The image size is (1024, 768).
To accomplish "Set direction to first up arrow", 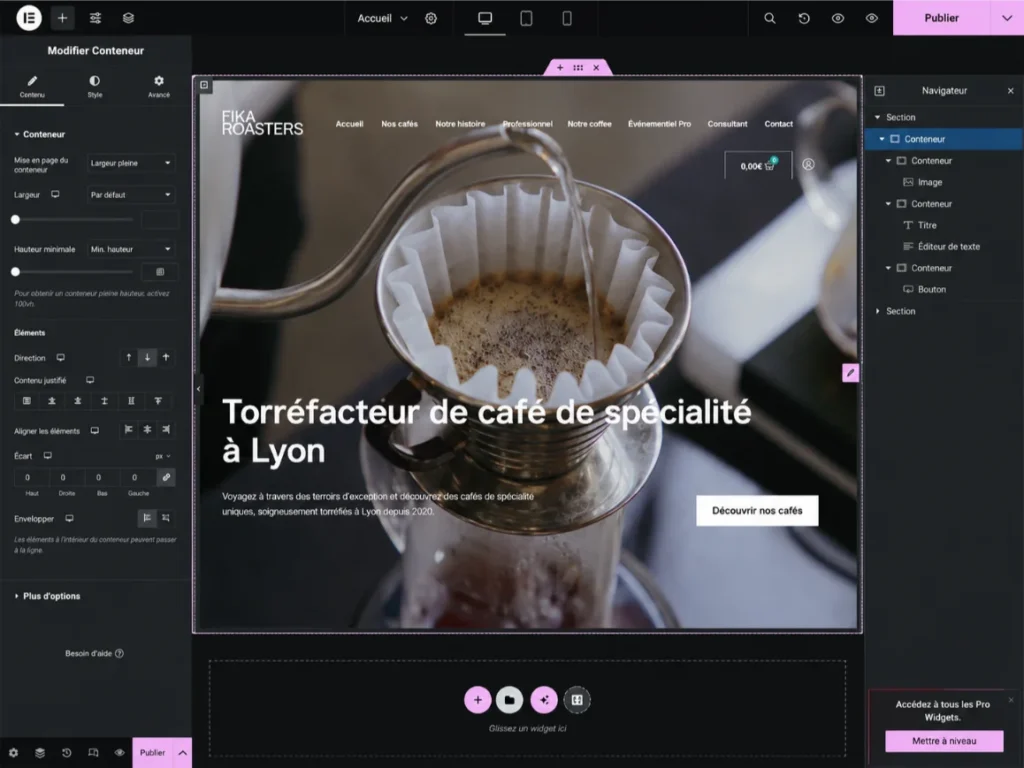I will pos(129,357).
